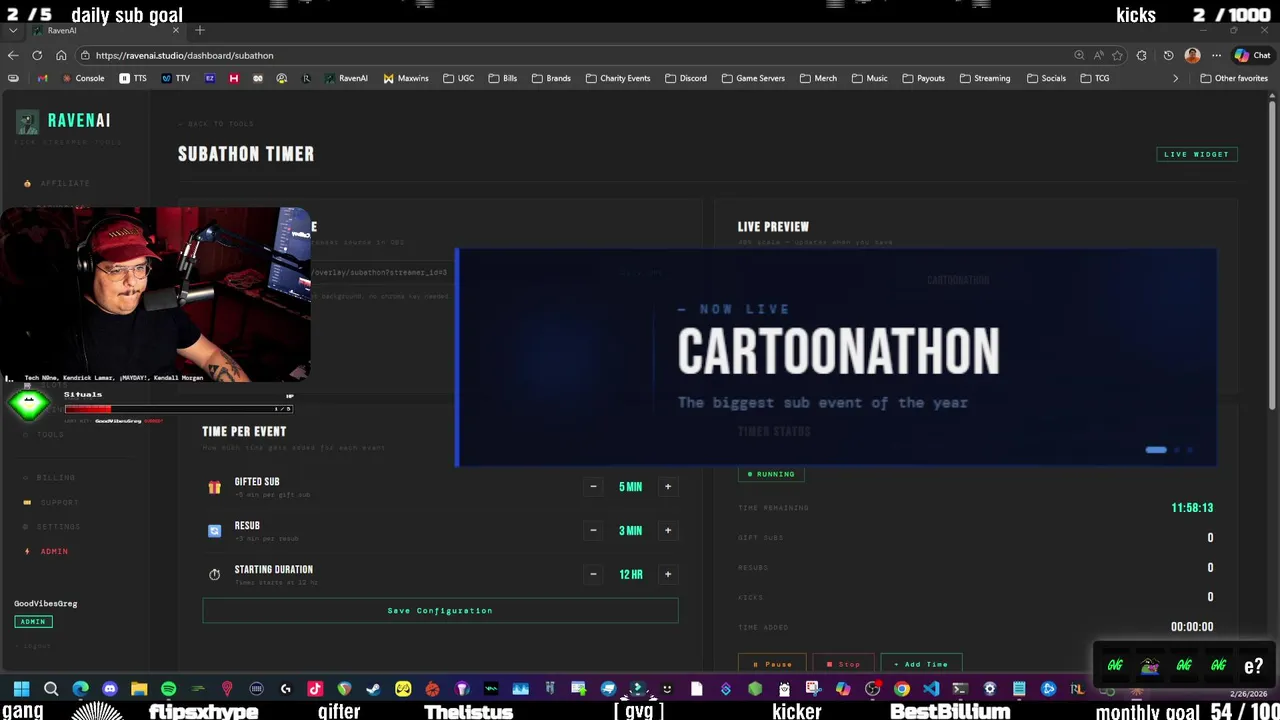Open Support in the sidebar
This screenshot has height=720, width=1280.
tap(51, 502)
